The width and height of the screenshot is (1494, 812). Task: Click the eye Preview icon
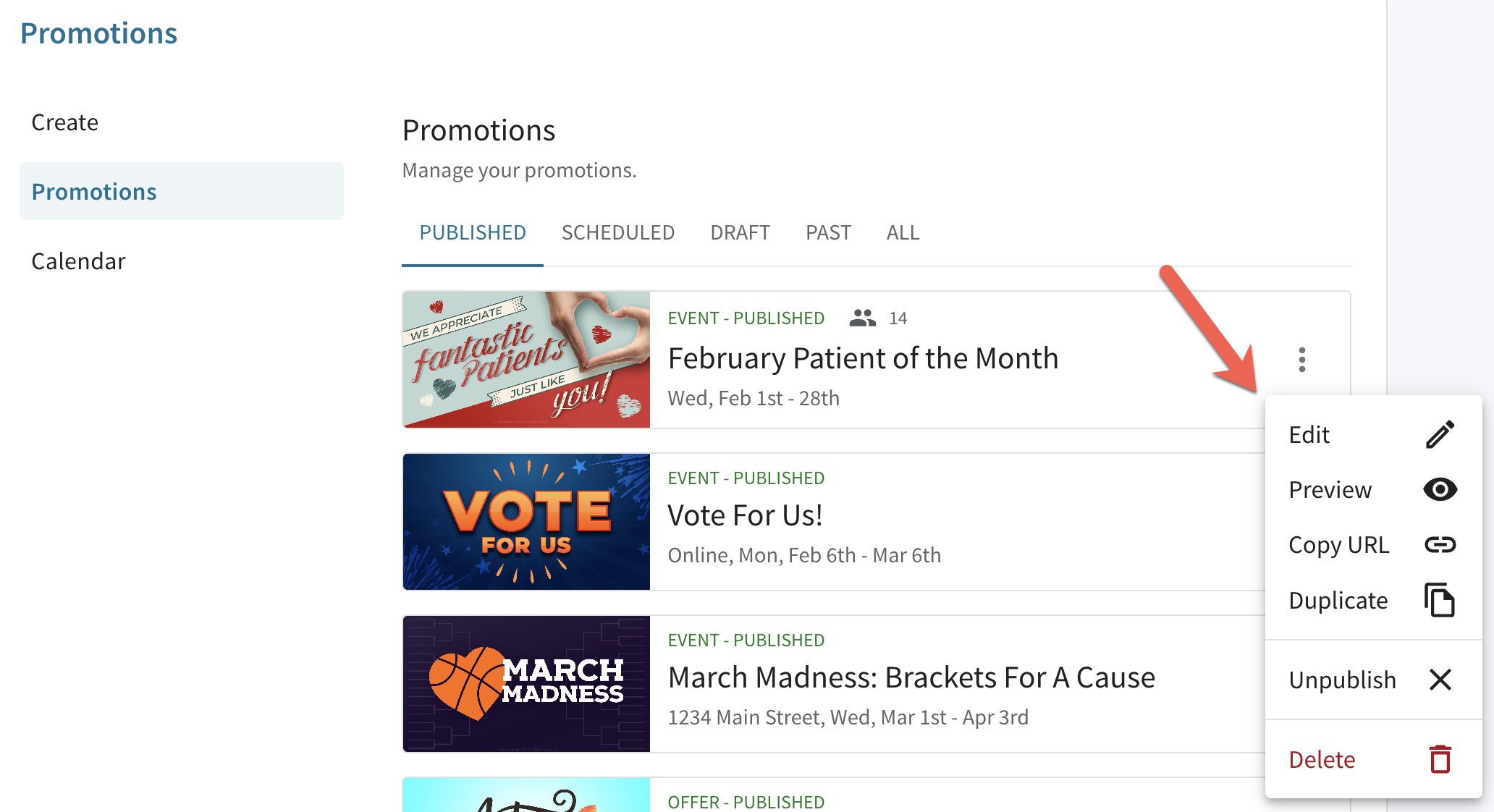coord(1440,489)
